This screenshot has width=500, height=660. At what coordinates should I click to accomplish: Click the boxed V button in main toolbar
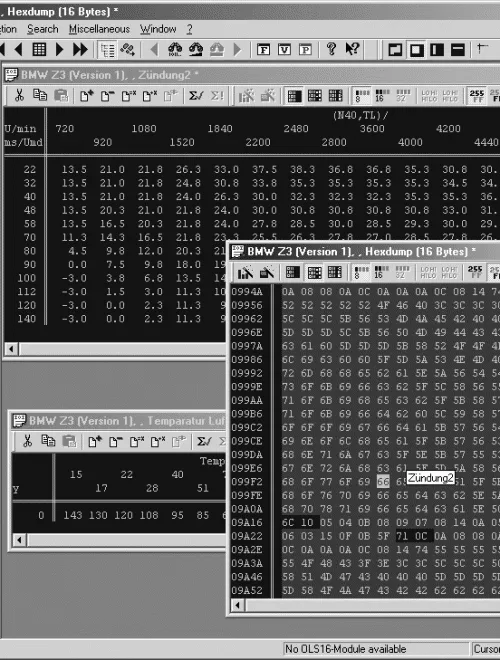pos(285,50)
